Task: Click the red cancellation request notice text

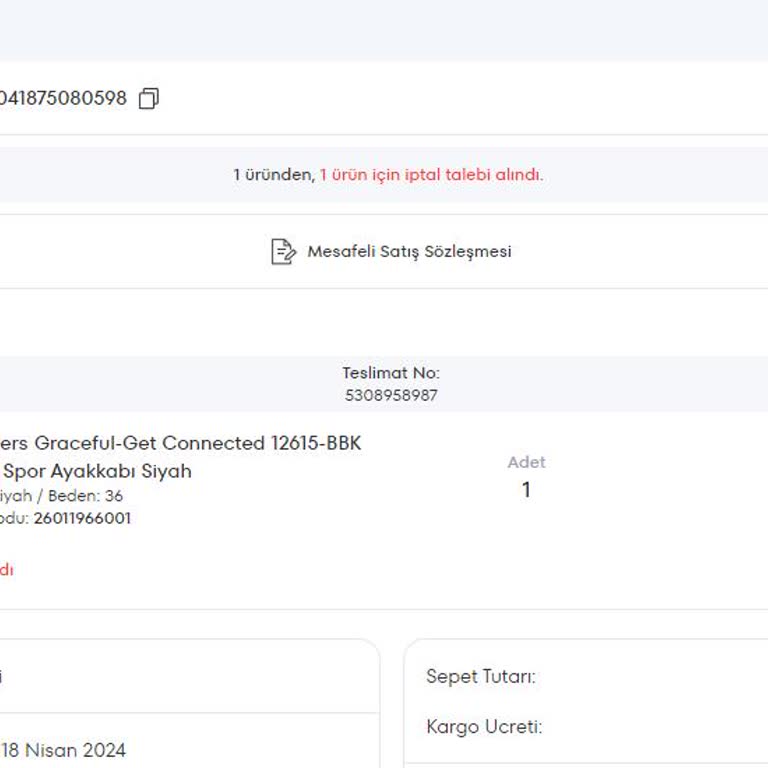Action: 431,174
